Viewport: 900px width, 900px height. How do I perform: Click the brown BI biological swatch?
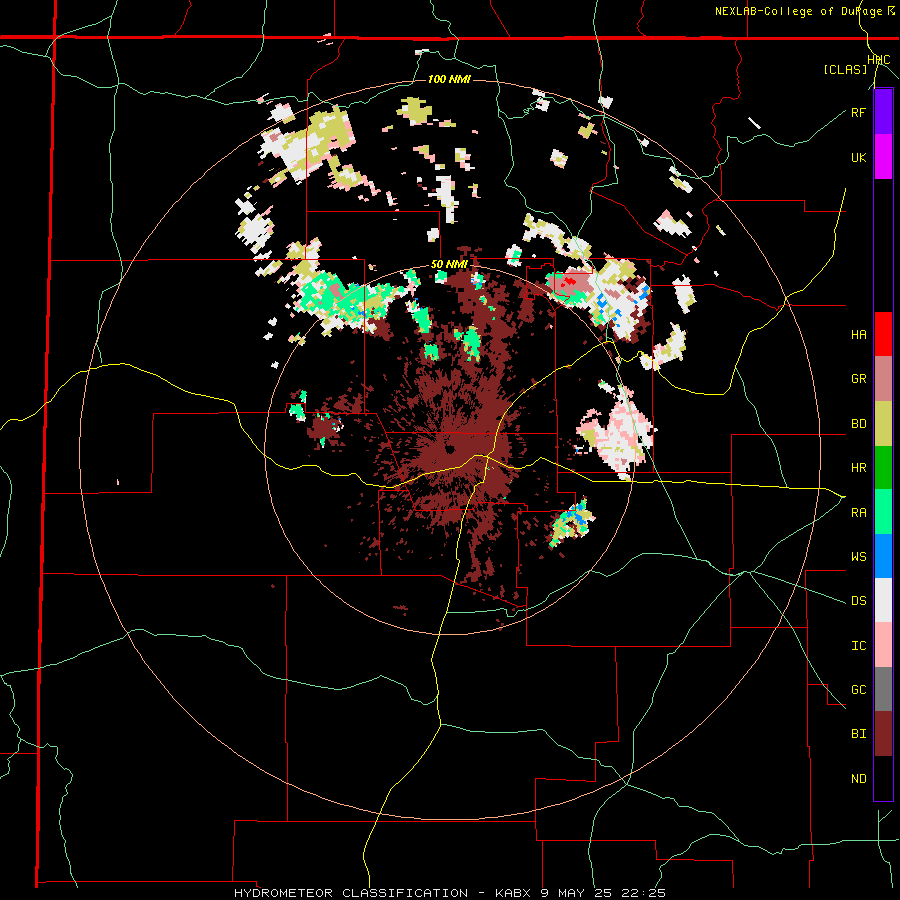click(883, 734)
